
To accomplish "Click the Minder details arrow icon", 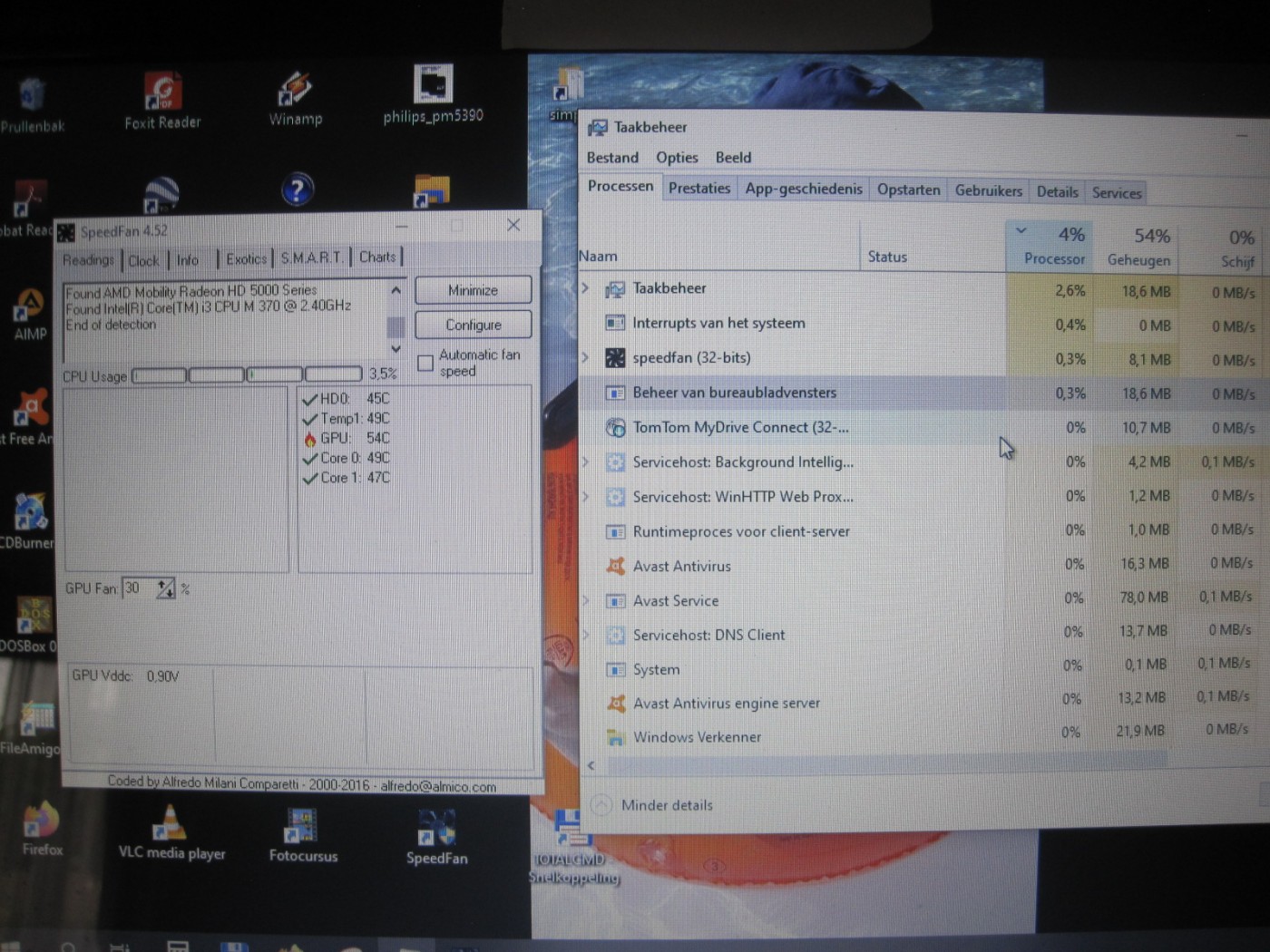I will [x=601, y=804].
